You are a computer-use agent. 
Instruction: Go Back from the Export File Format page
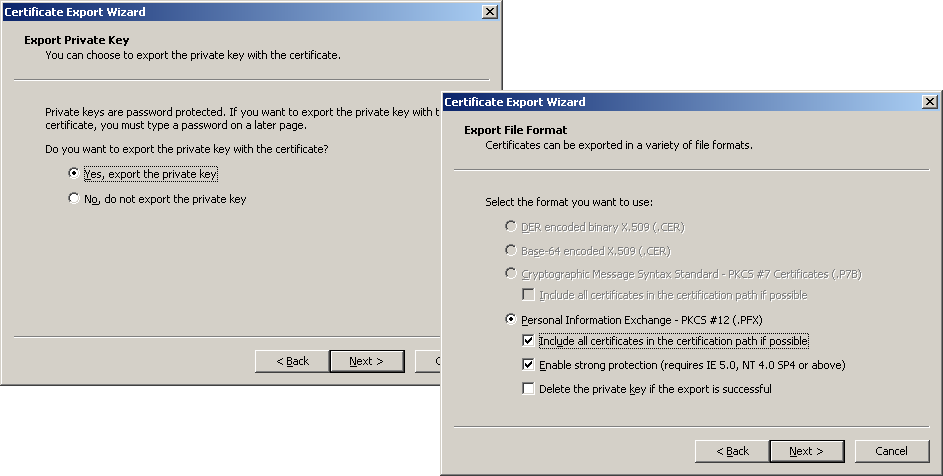pyautogui.click(x=732, y=451)
